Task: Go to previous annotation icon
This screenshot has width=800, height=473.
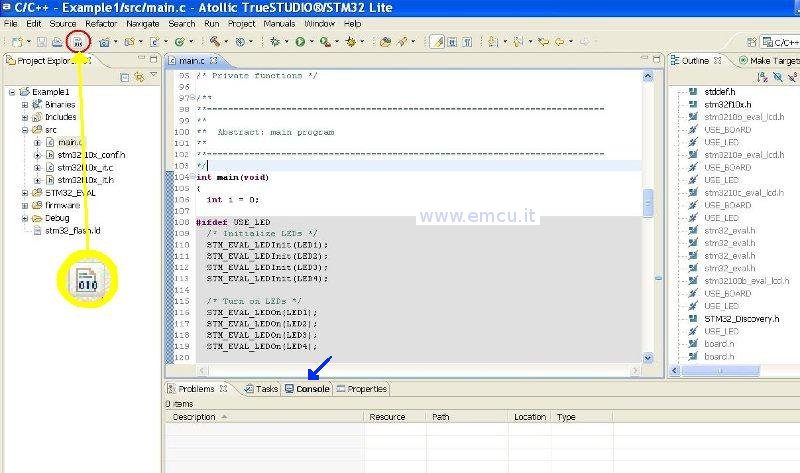Action: coord(518,42)
